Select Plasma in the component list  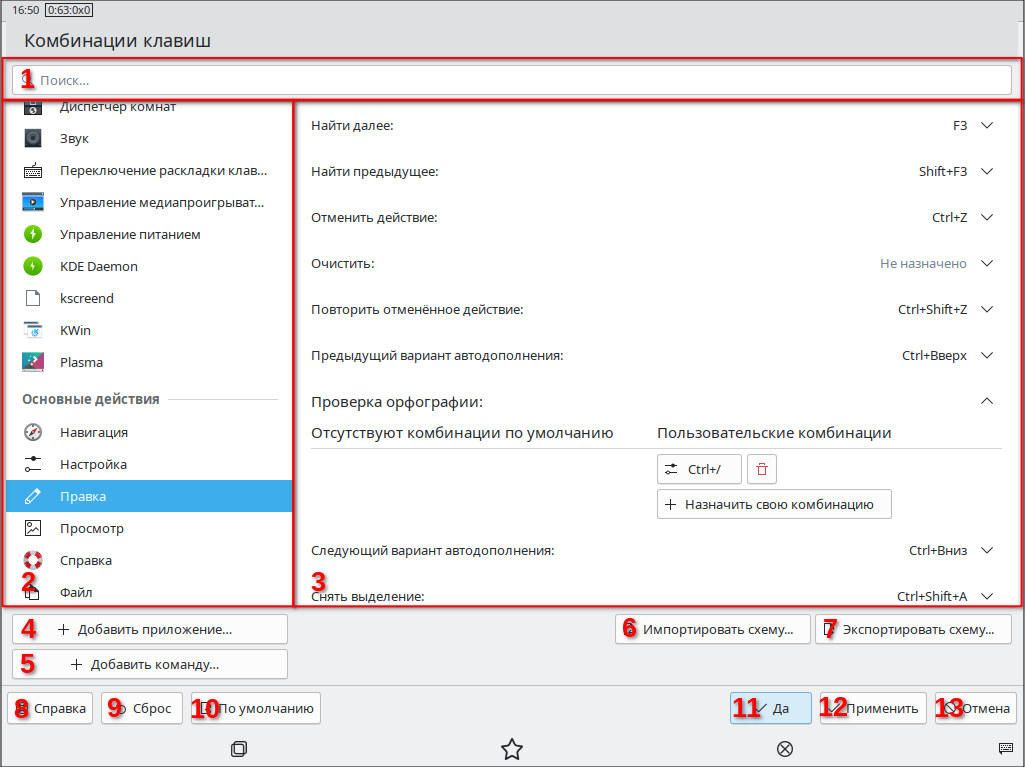pyautogui.click(x=149, y=362)
